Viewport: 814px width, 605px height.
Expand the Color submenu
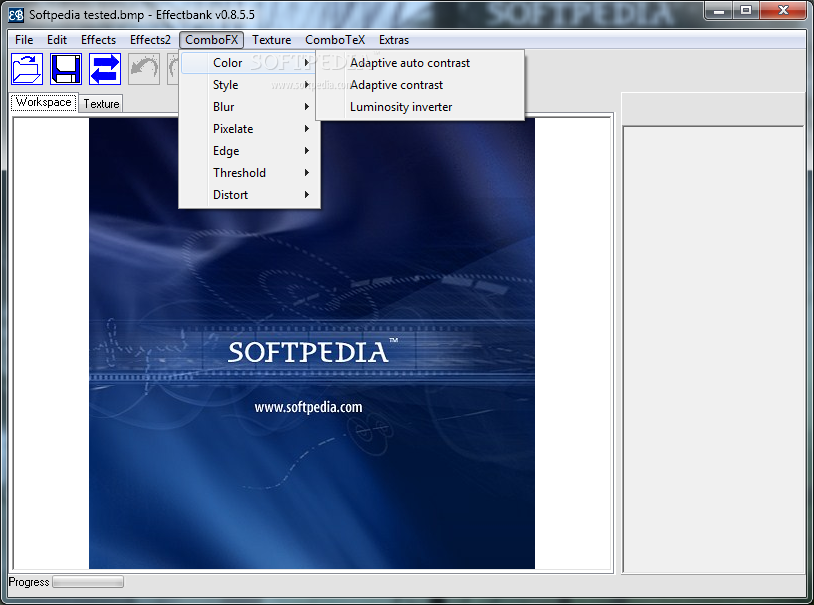[x=249, y=63]
